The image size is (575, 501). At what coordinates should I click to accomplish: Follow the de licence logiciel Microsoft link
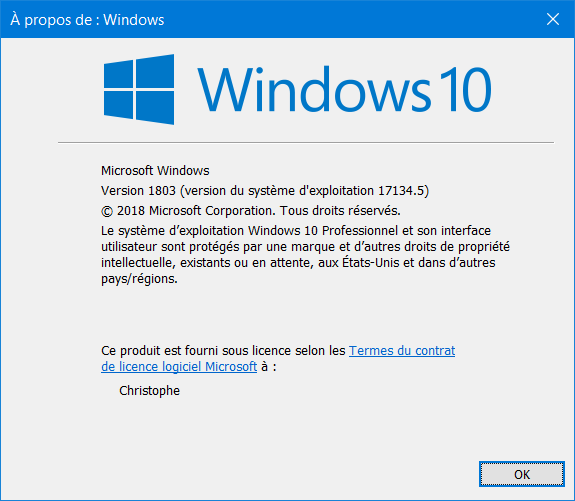point(179,366)
